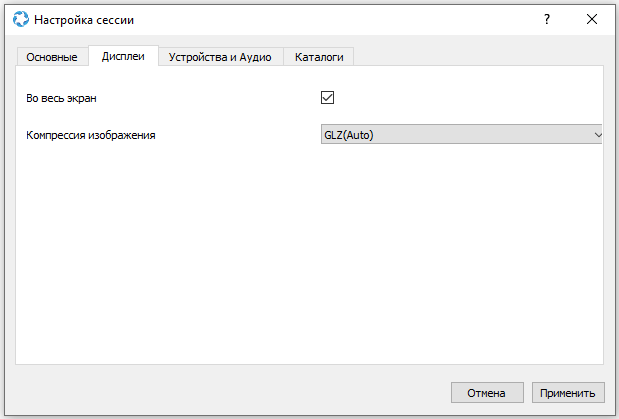Expand the dropdown chevron next to GLZ(Auto)
The height and width of the screenshot is (419, 619).
coord(598,135)
